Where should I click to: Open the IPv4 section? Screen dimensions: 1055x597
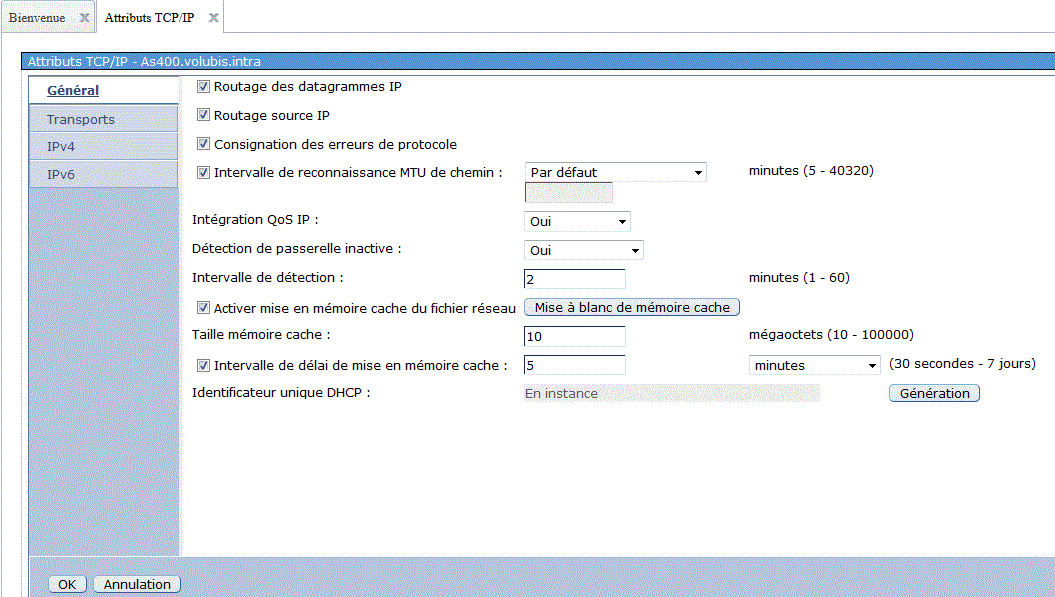(x=104, y=146)
